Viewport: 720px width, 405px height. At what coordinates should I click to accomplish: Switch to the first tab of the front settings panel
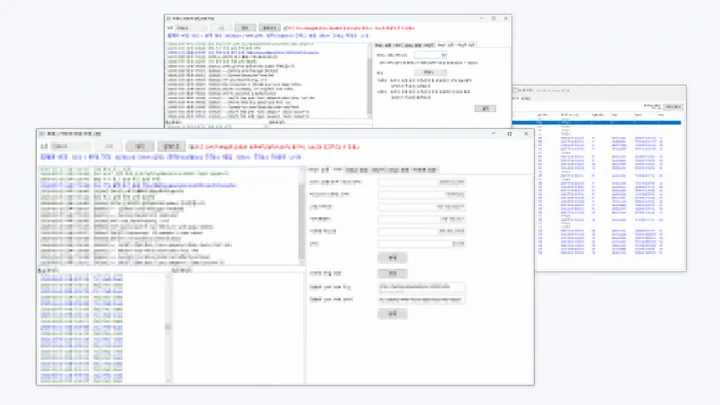point(319,170)
